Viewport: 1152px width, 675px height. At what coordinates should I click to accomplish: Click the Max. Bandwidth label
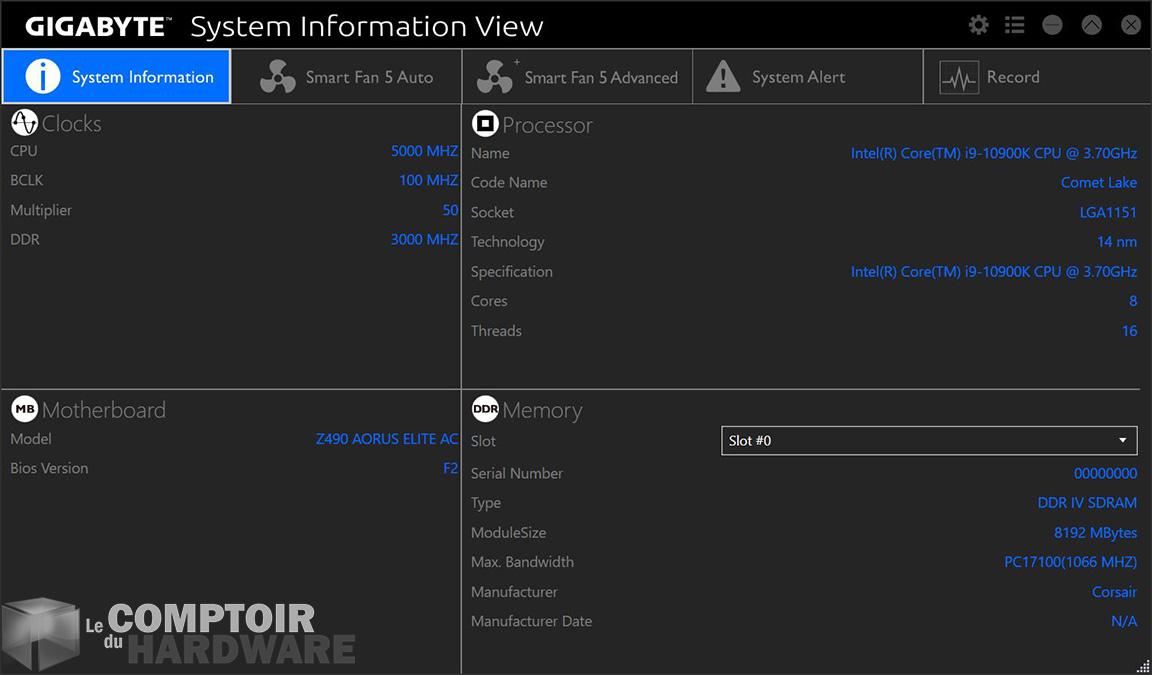click(x=522, y=562)
